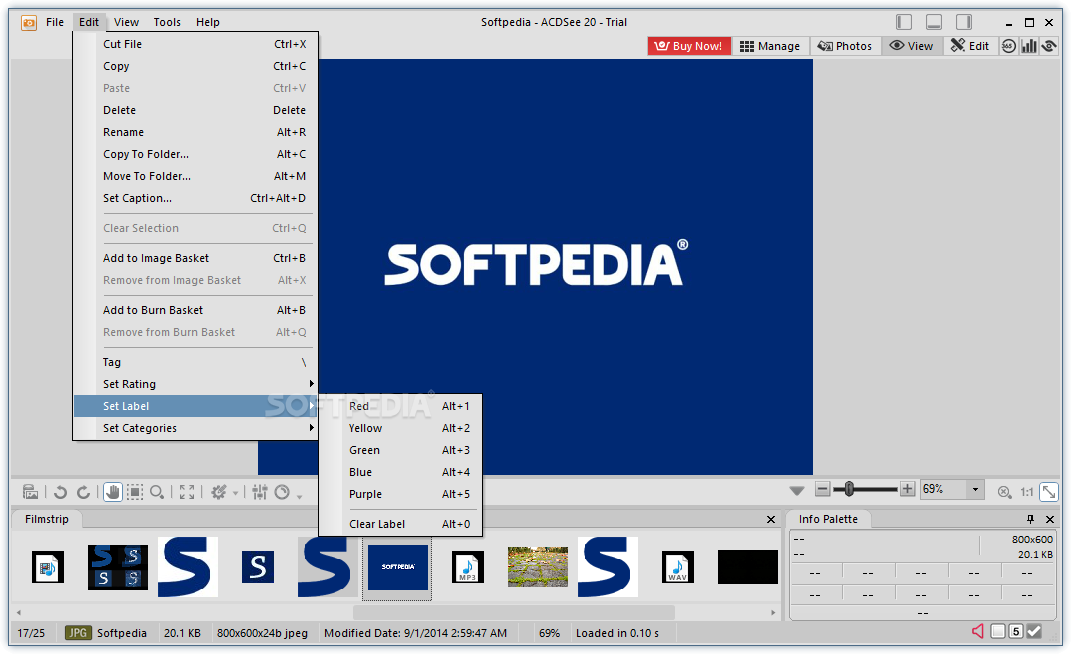Toggle the bottom panel layout button

[x=934, y=22]
